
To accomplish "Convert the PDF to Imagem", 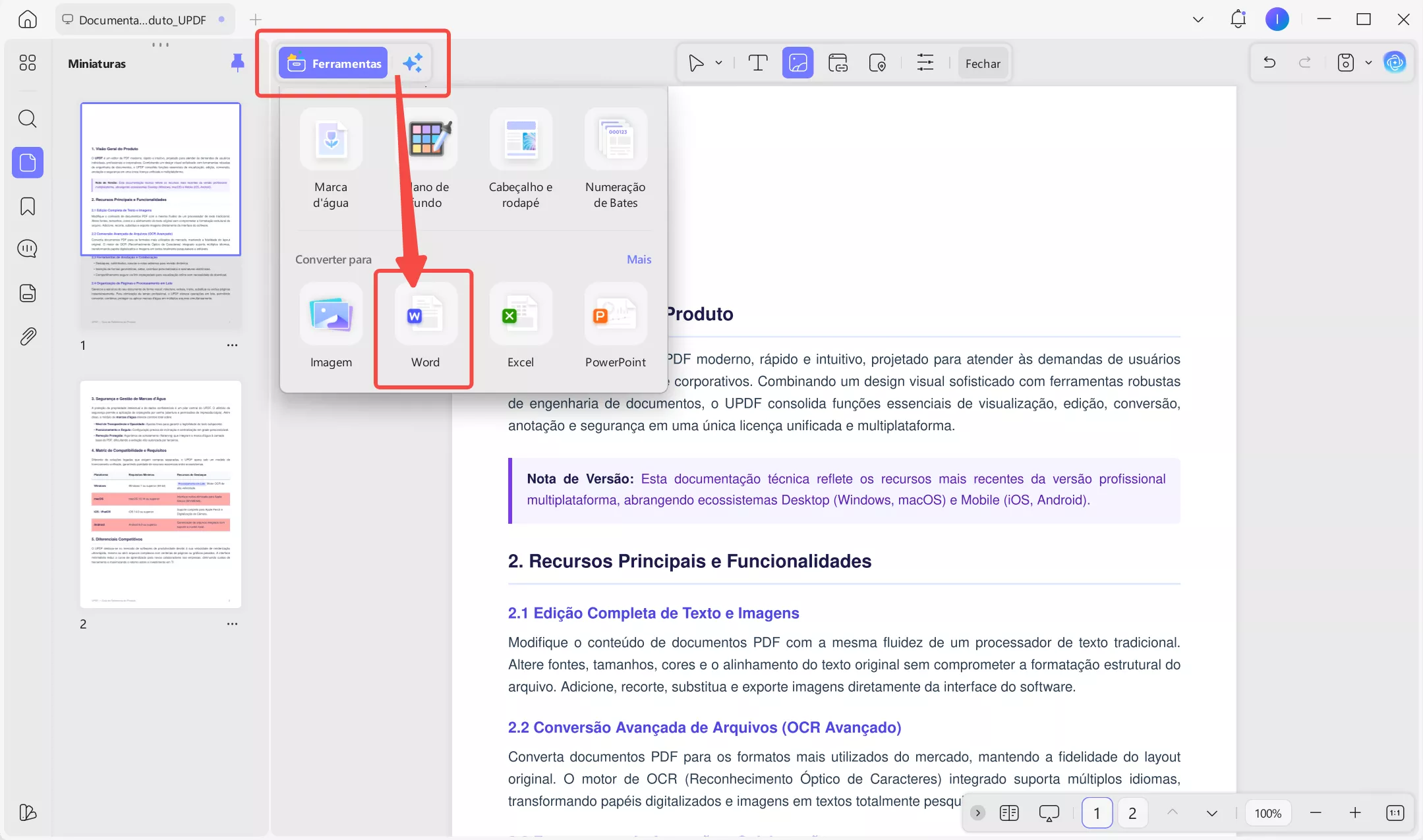I will click(331, 325).
